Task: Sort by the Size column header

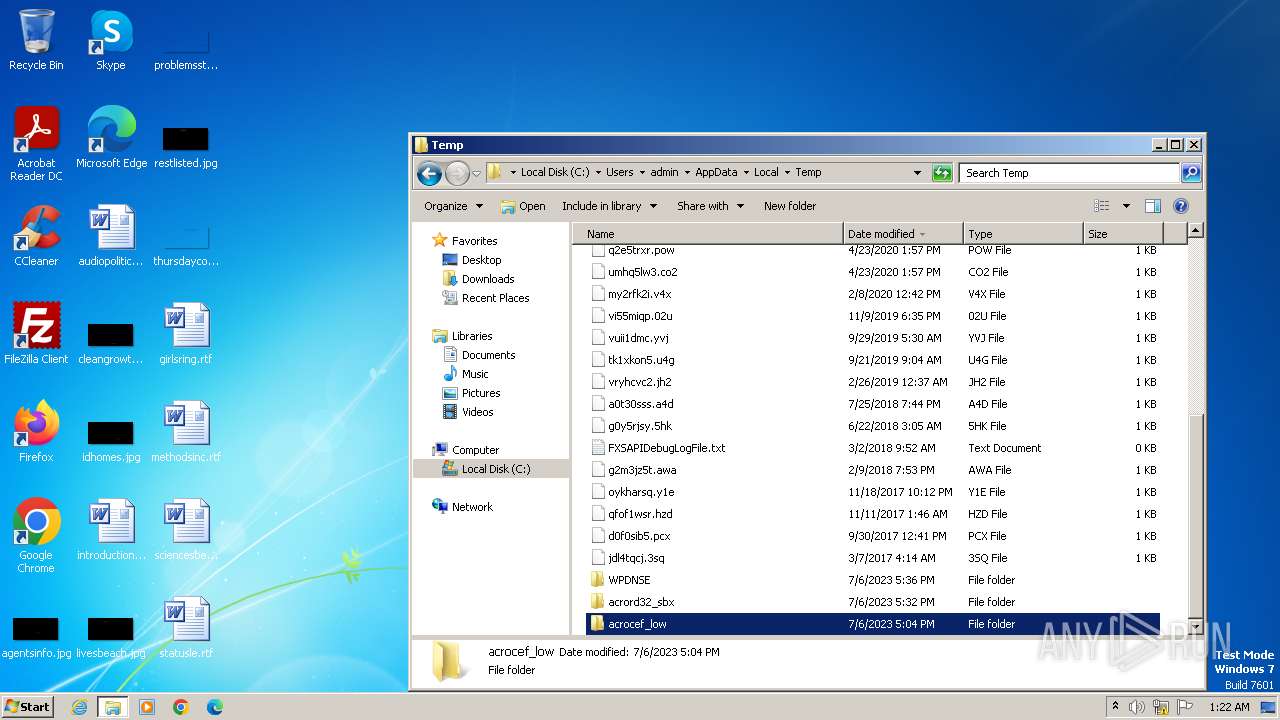Action: click(x=1122, y=234)
